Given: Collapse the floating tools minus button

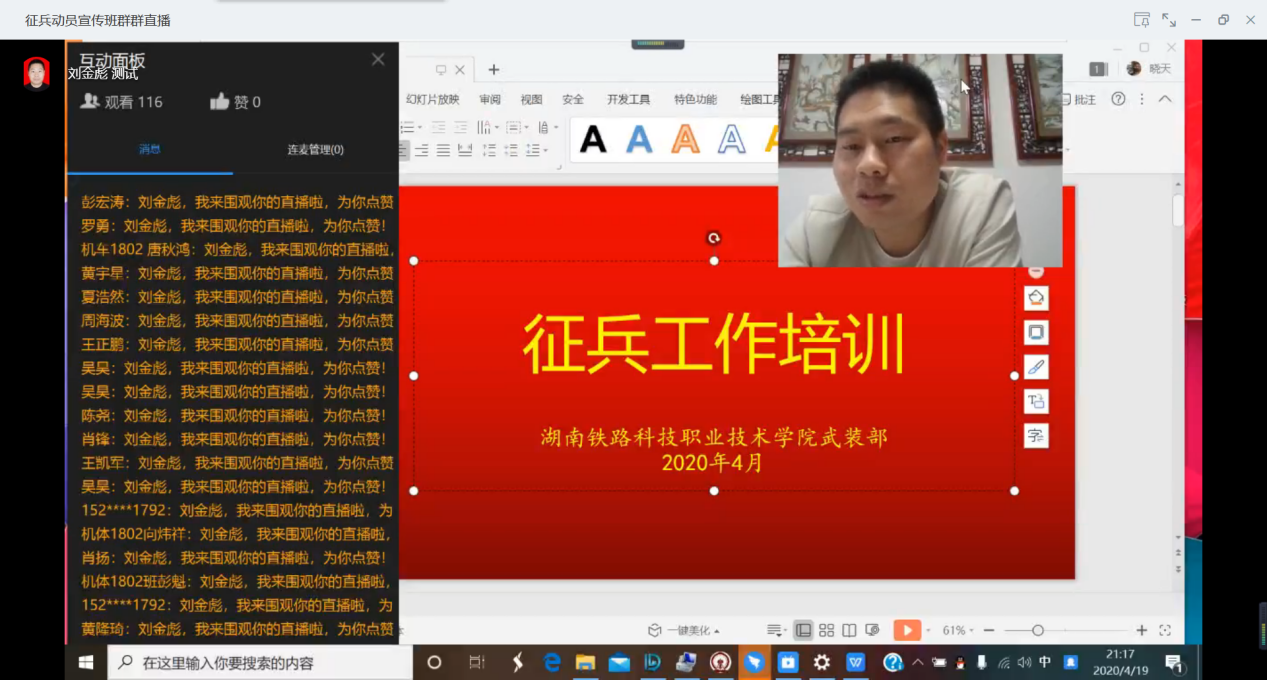Looking at the screenshot, I should click(1036, 272).
